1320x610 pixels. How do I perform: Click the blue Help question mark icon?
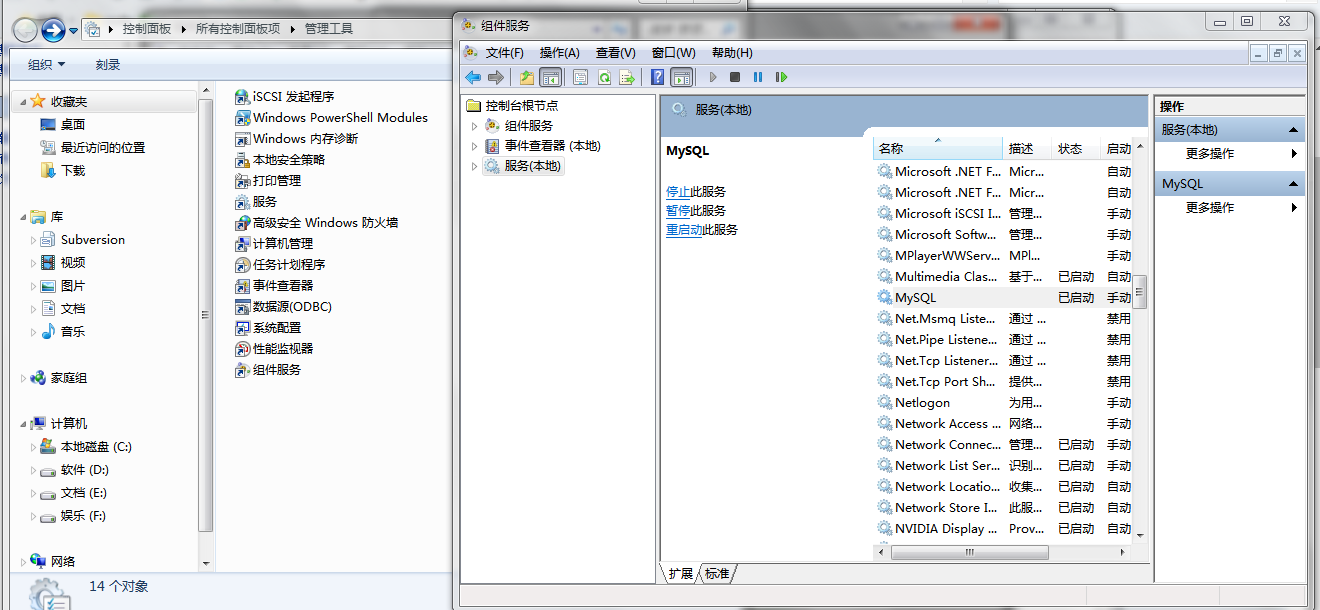(x=658, y=77)
